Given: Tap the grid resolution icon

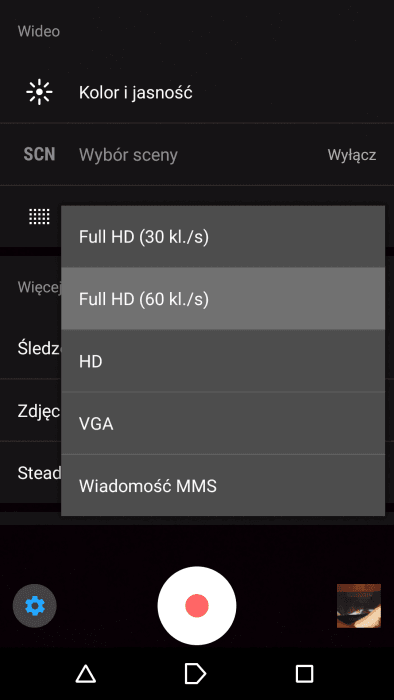Looking at the screenshot, I should (39, 217).
